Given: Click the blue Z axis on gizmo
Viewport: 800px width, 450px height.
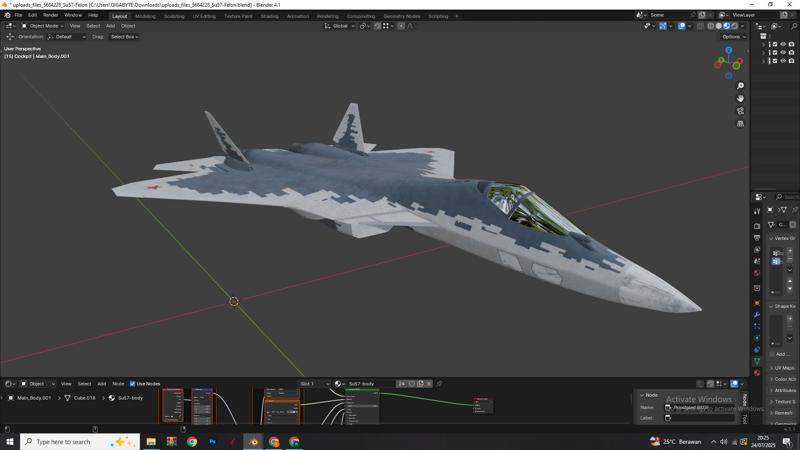Looking at the screenshot, I should click(729, 50).
